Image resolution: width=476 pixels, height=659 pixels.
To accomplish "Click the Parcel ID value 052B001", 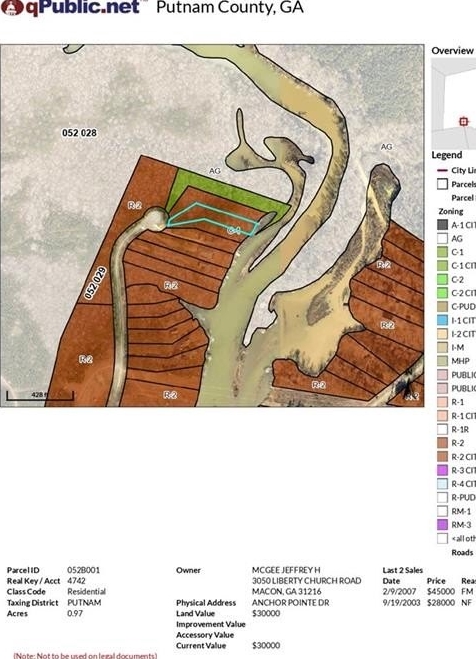I will (84, 570).
